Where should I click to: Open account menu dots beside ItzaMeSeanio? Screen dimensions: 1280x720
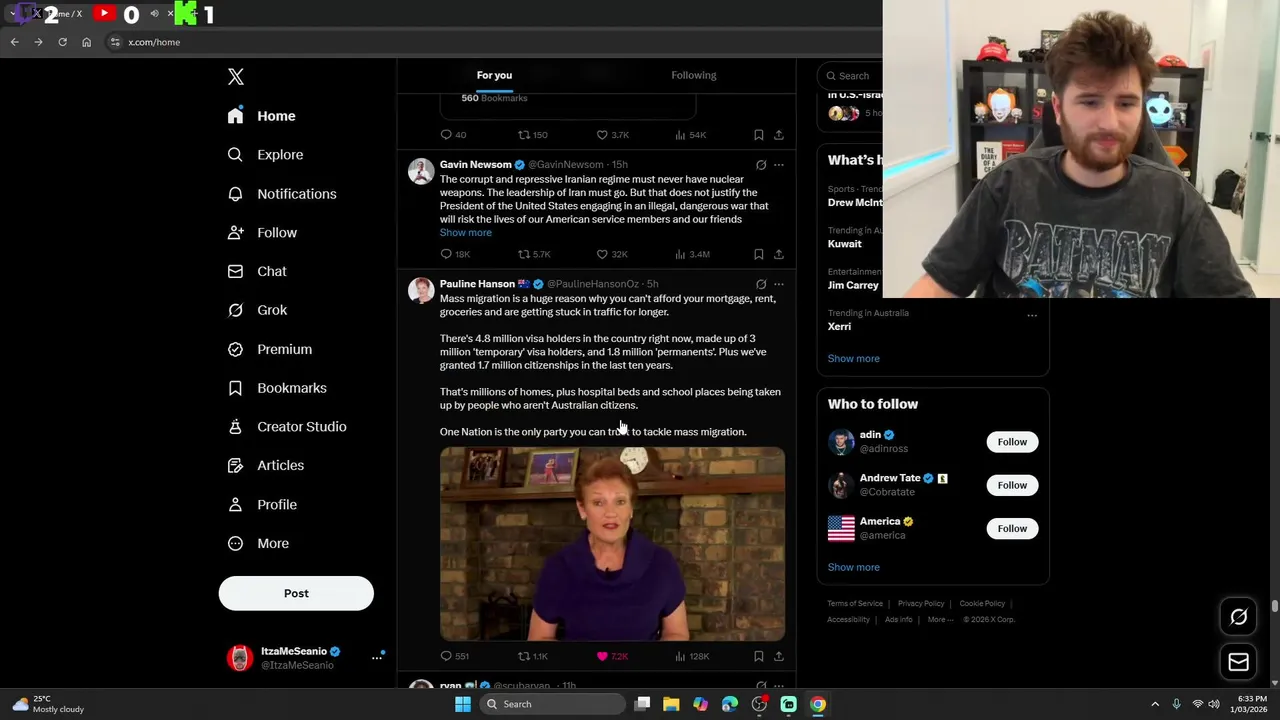(377, 657)
